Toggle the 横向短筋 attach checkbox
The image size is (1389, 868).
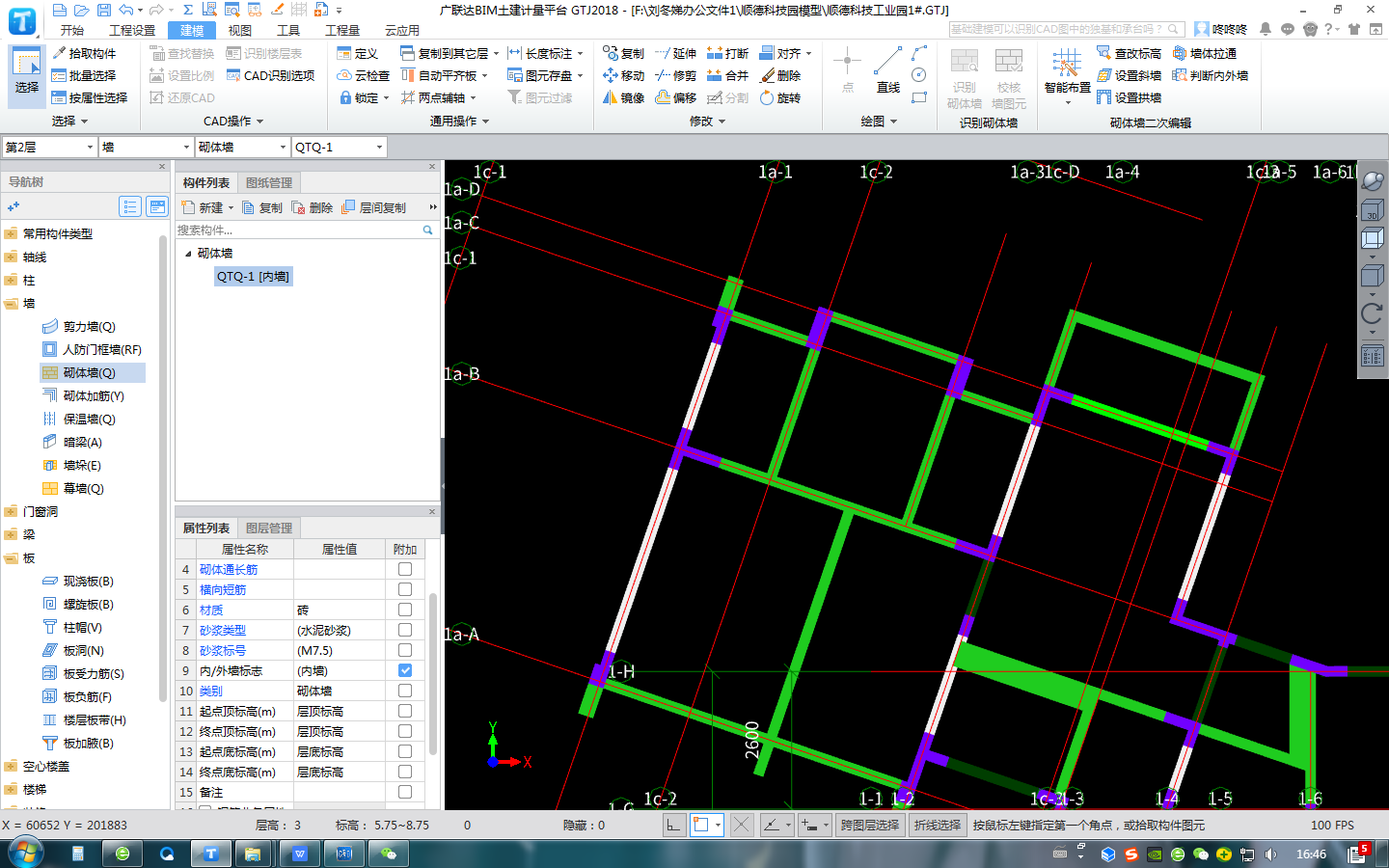(x=405, y=589)
